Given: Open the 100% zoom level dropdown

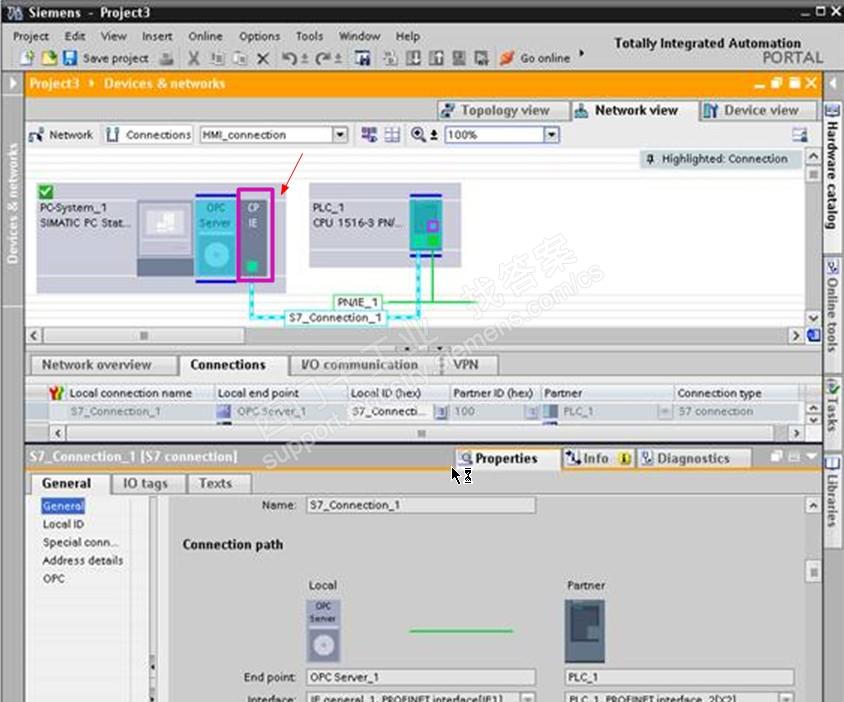Looking at the screenshot, I should click(551, 135).
